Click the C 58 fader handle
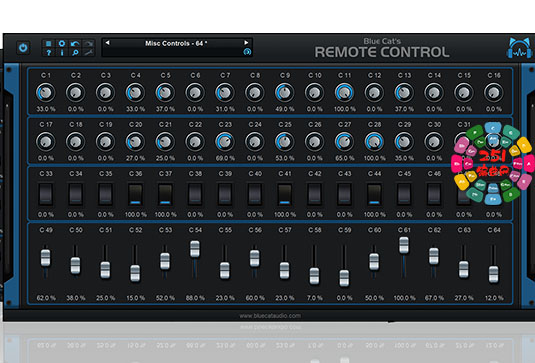The width and height of the screenshot is (535, 363). [314, 276]
